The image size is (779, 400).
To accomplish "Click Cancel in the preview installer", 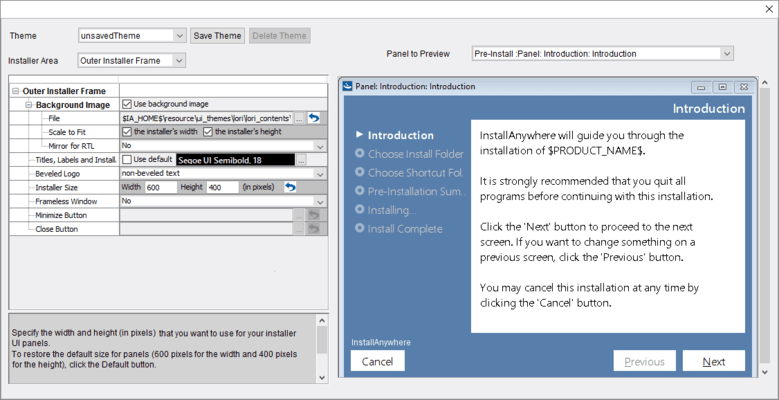I will (x=378, y=361).
